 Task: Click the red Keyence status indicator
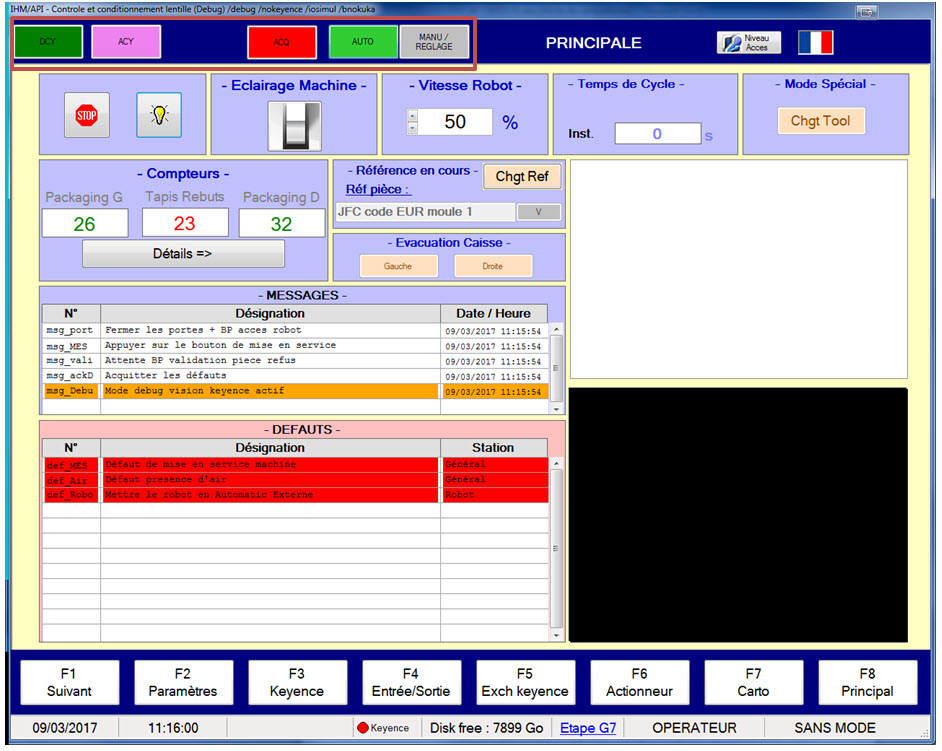364,728
